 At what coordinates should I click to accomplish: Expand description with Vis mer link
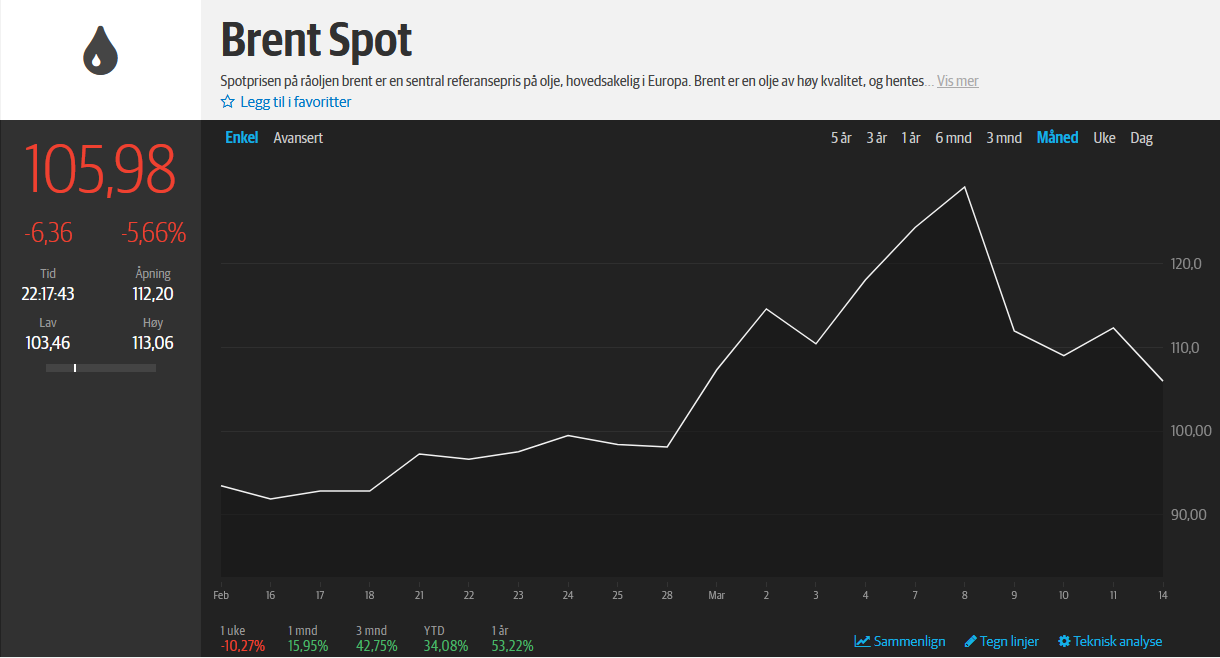tap(958, 81)
